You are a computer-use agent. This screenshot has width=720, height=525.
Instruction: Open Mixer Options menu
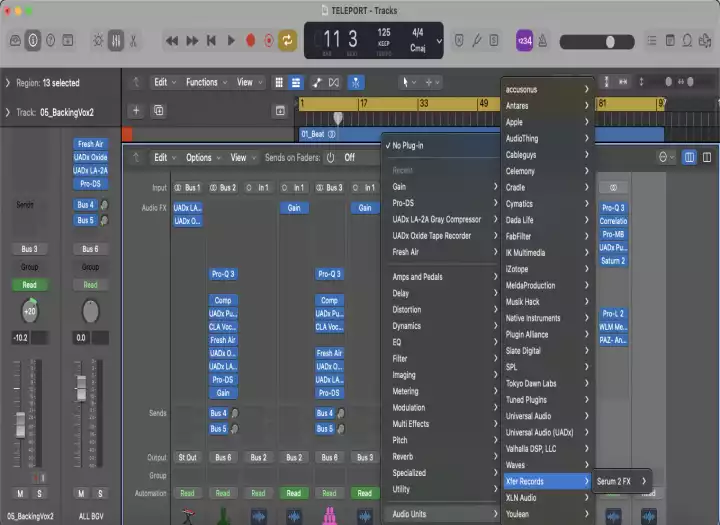pos(203,158)
